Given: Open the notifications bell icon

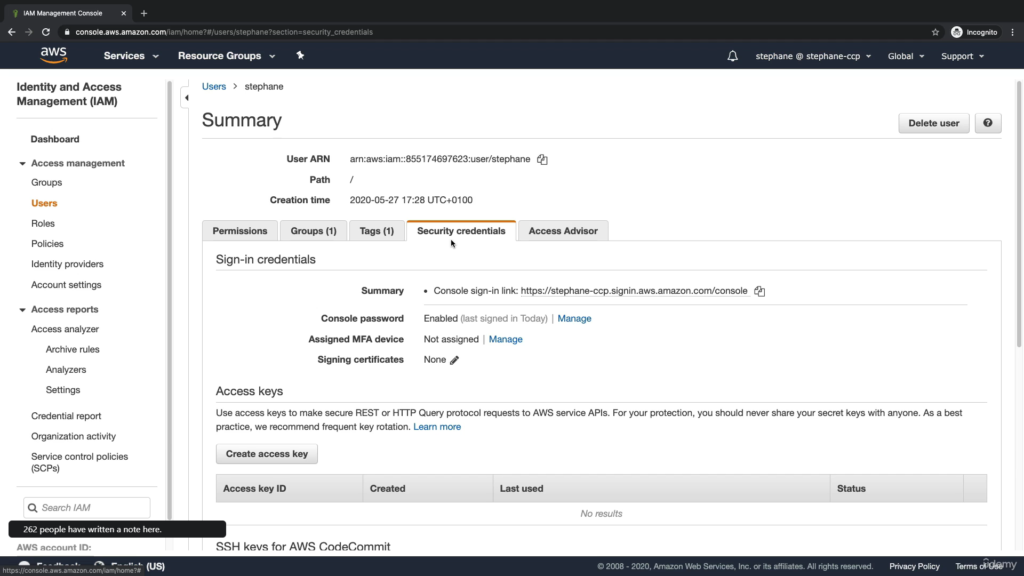Looking at the screenshot, I should pos(733,56).
